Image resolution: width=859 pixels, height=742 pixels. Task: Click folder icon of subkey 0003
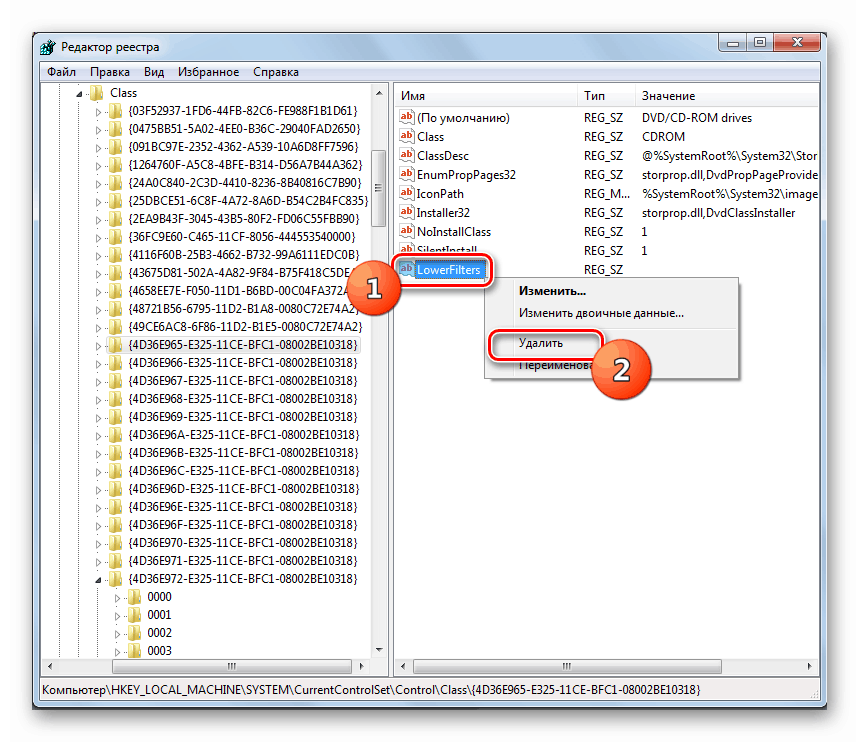coord(134,651)
